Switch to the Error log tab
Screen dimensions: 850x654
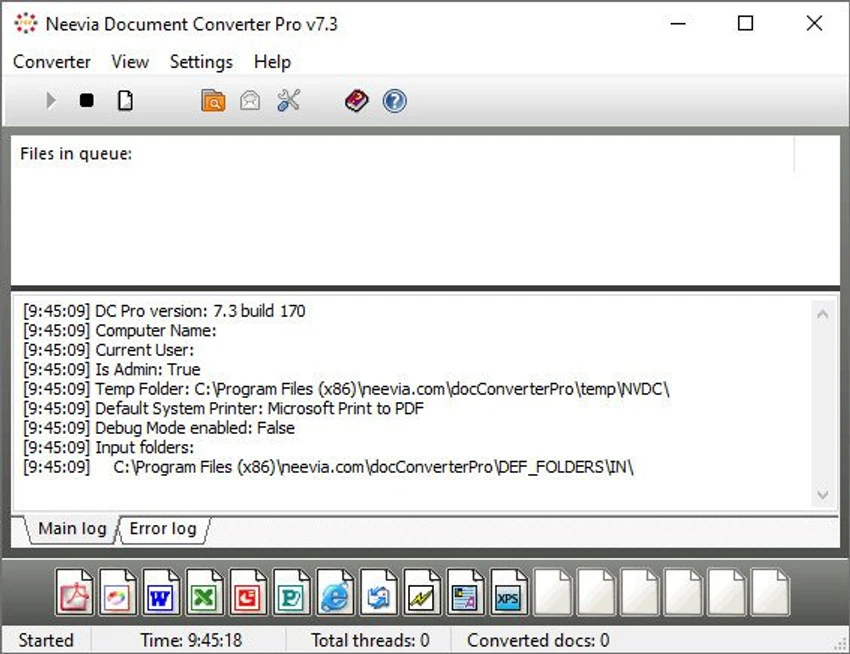point(163,529)
